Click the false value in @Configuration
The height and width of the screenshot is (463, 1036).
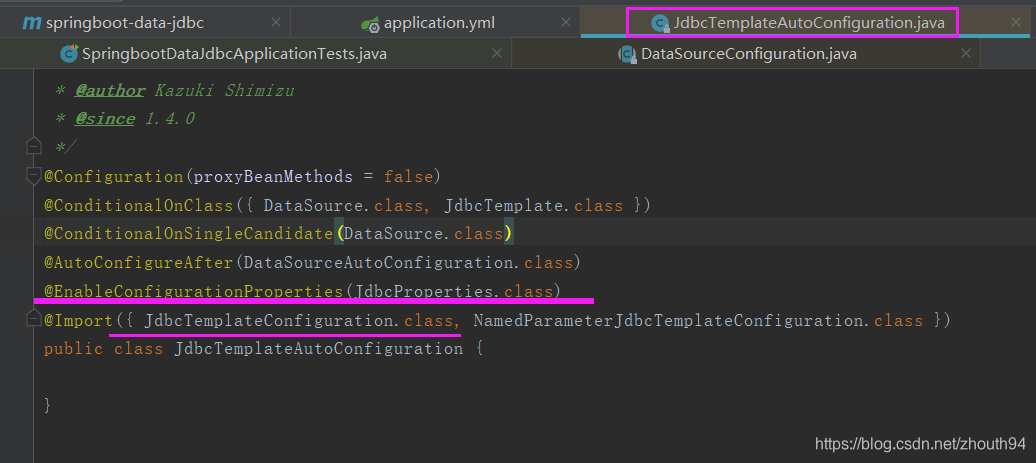408,177
